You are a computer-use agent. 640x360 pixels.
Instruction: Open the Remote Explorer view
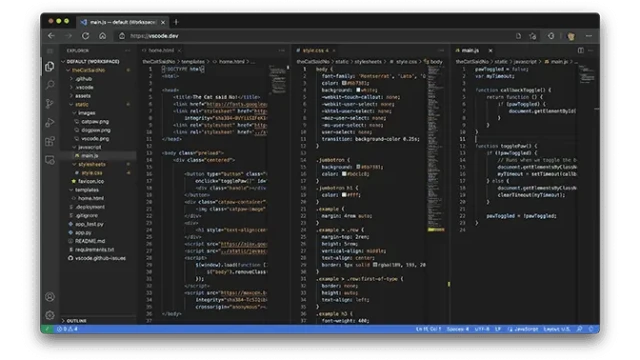click(50, 160)
